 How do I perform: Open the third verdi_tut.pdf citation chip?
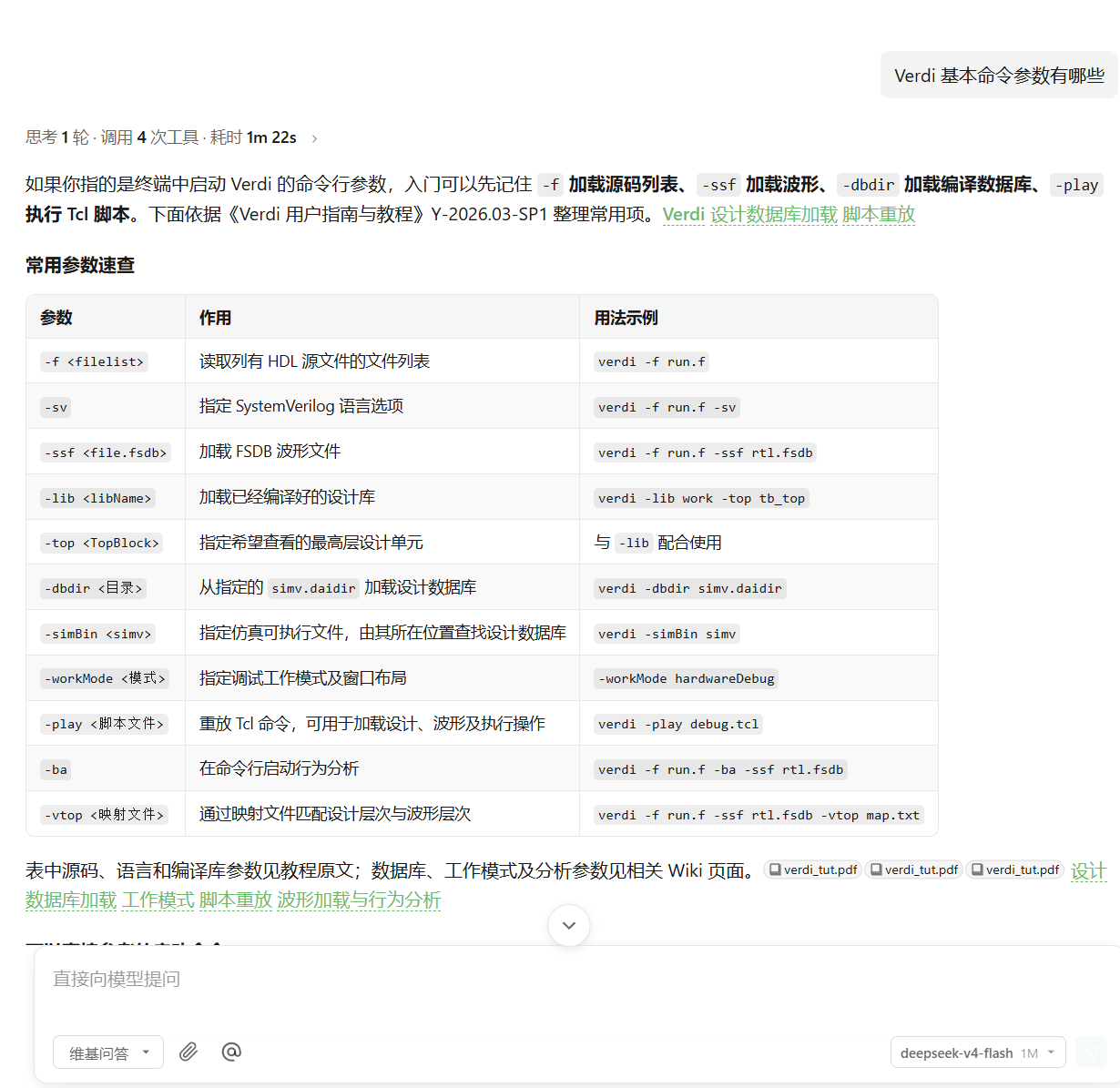click(x=1014, y=869)
